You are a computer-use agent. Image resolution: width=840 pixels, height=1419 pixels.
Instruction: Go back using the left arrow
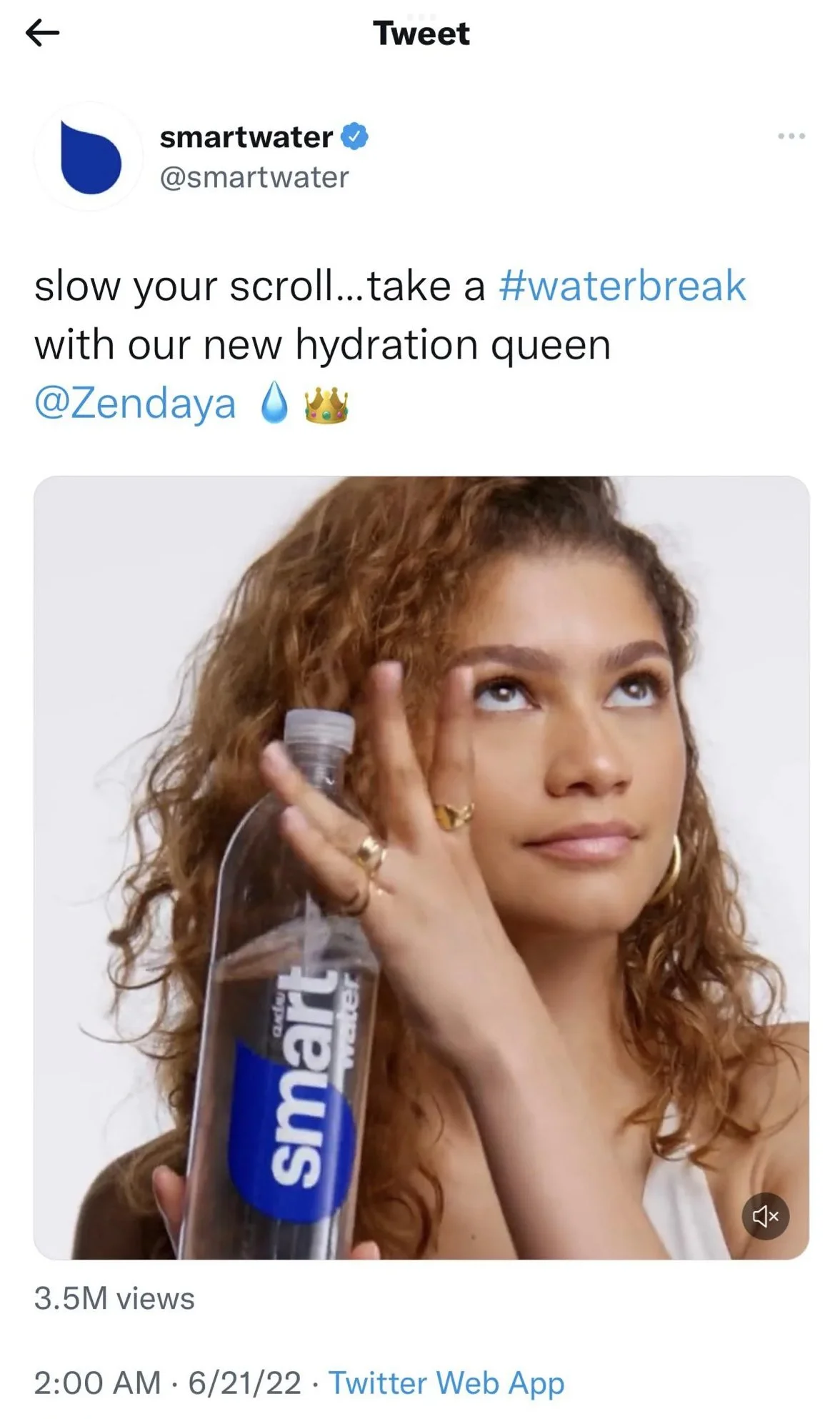tap(42, 33)
